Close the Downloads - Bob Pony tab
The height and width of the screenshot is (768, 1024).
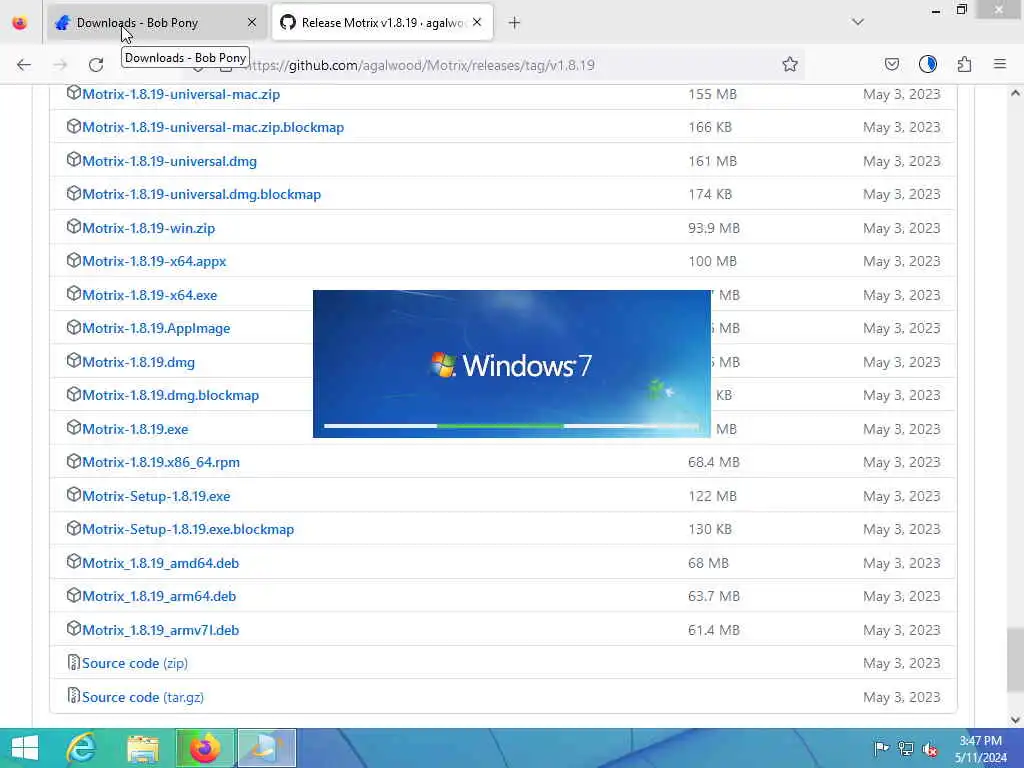(252, 23)
